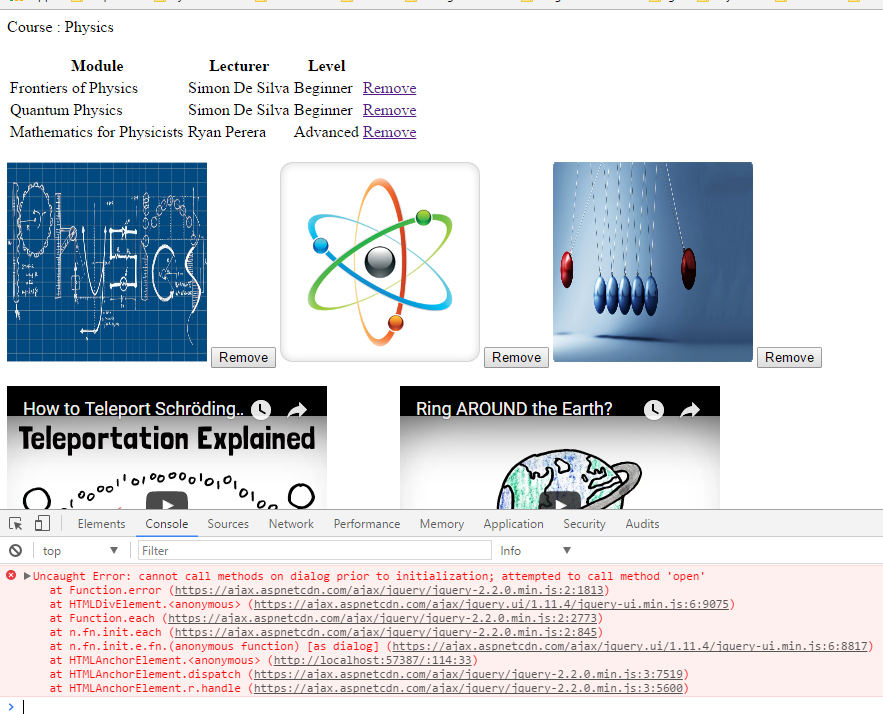Remove the Quantum Physics module
The height and width of the screenshot is (714, 883).
click(390, 110)
